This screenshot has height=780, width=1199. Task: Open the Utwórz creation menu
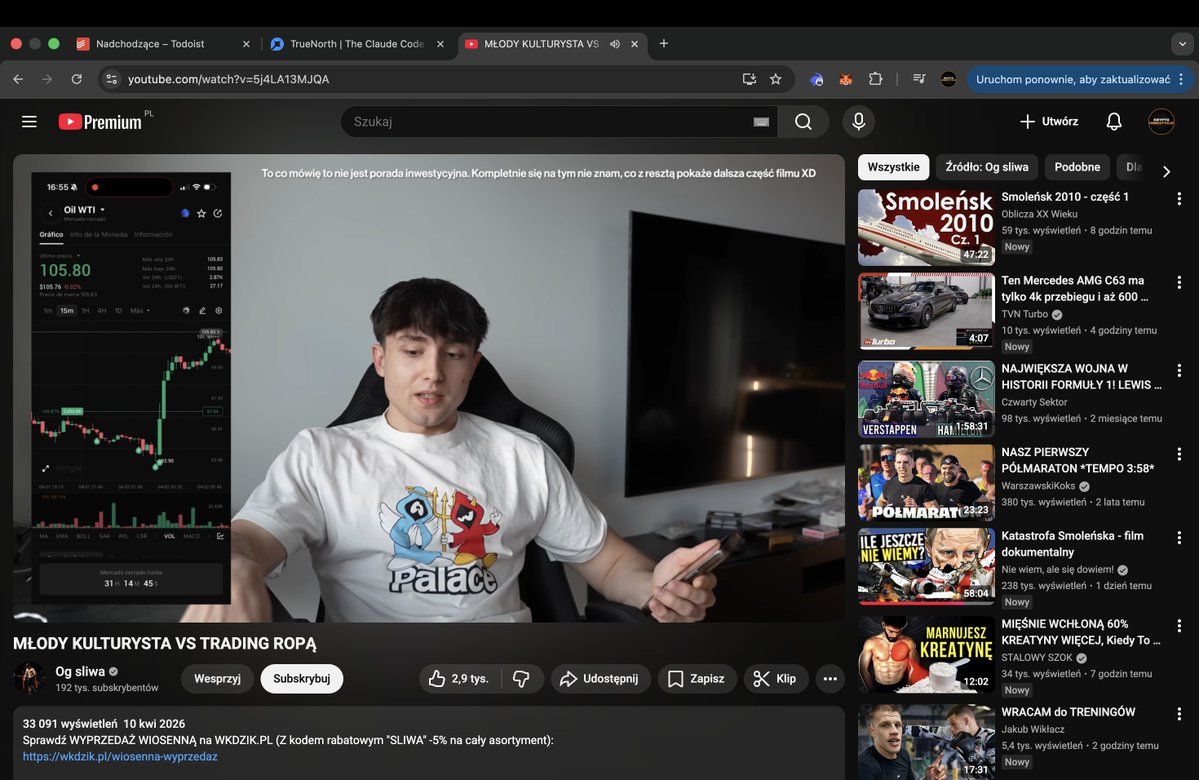1048,121
